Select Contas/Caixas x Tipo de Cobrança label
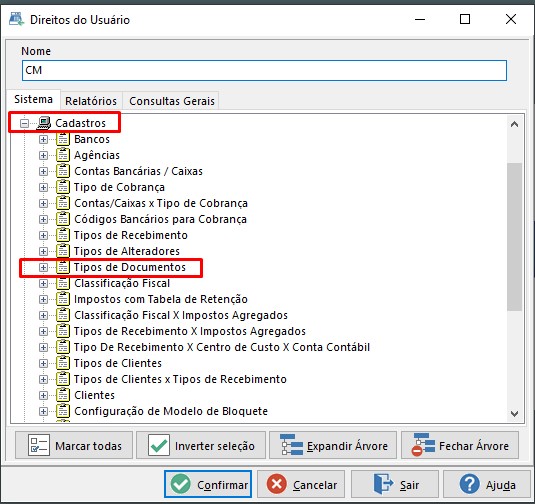 (x=161, y=203)
